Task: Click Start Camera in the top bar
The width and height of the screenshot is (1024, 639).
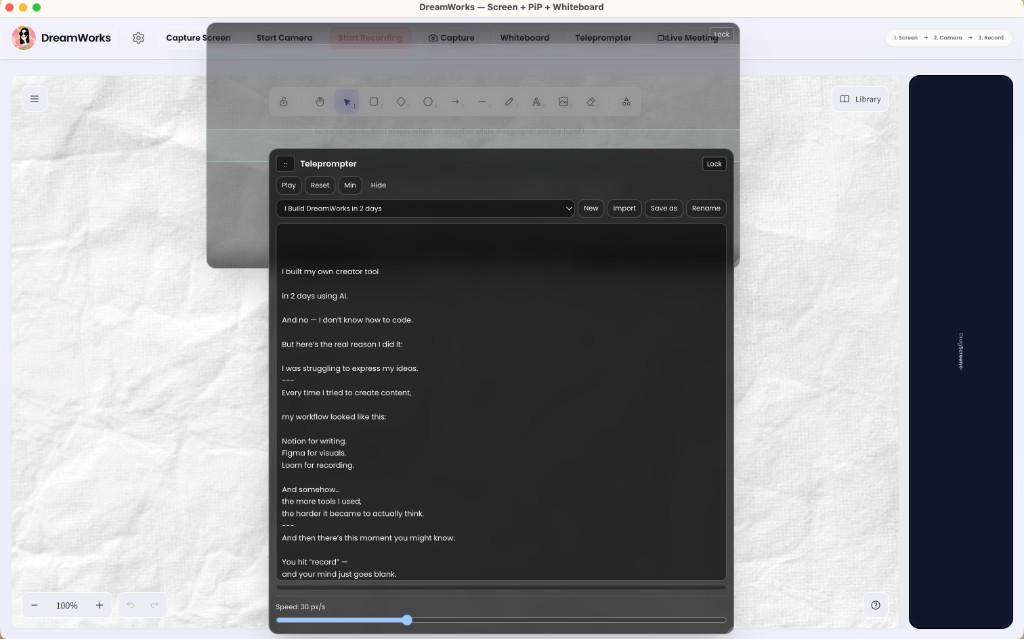Action: coord(284,38)
